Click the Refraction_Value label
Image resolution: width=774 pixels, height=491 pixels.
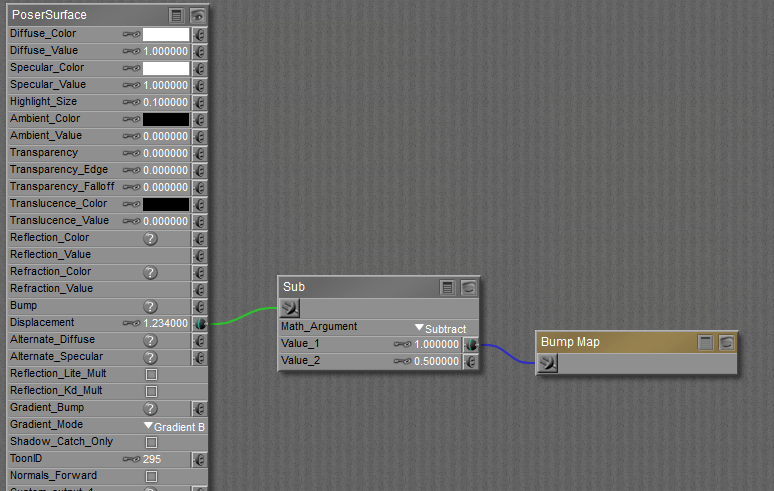51,289
